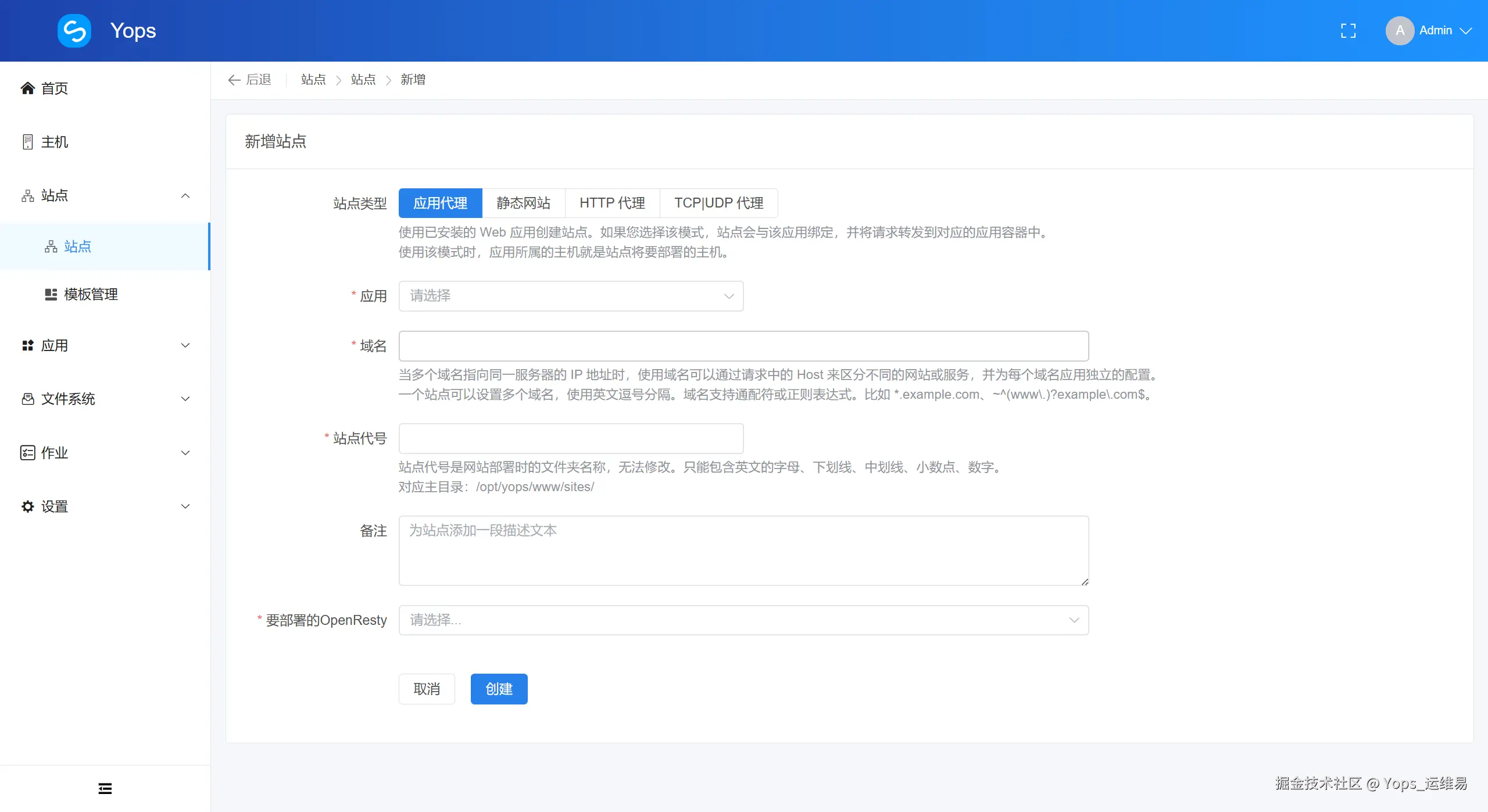Toggle fullscreen with the expand icon
The image size is (1488, 812).
[x=1348, y=30]
